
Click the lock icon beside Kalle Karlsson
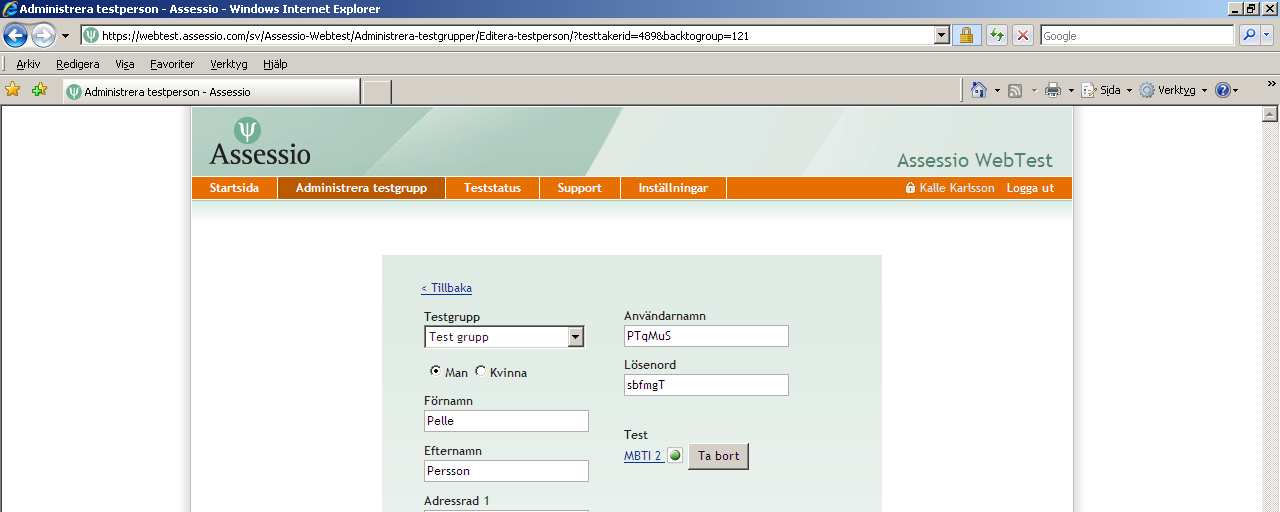tap(910, 188)
